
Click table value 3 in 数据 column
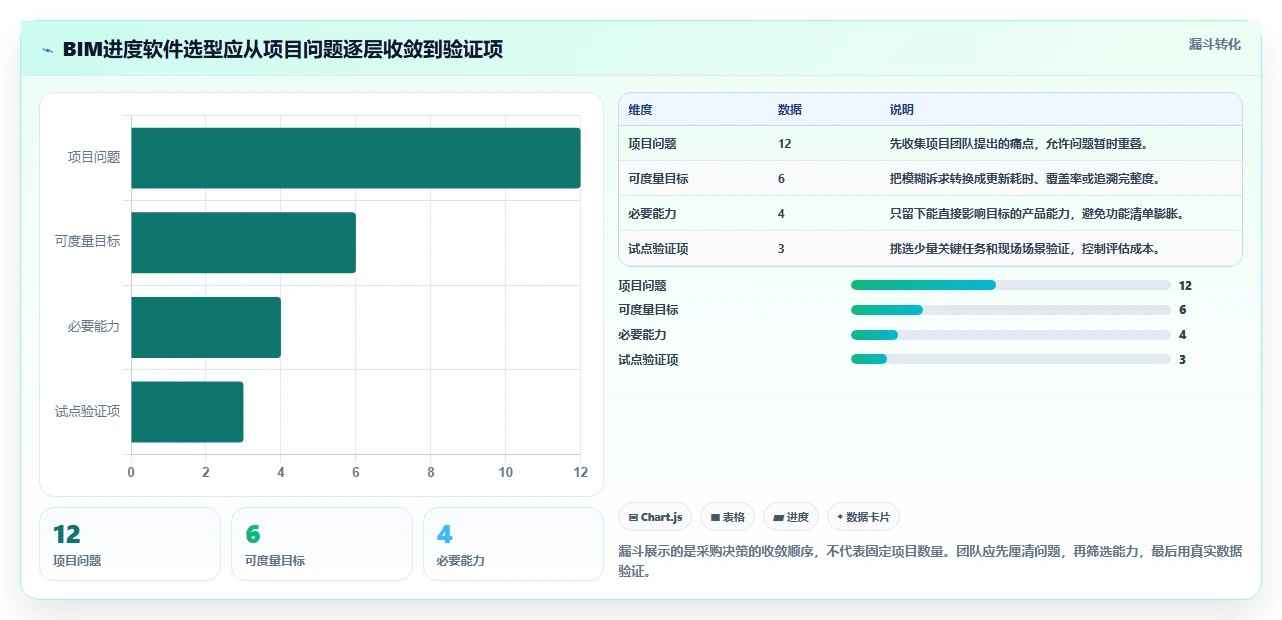(781, 249)
